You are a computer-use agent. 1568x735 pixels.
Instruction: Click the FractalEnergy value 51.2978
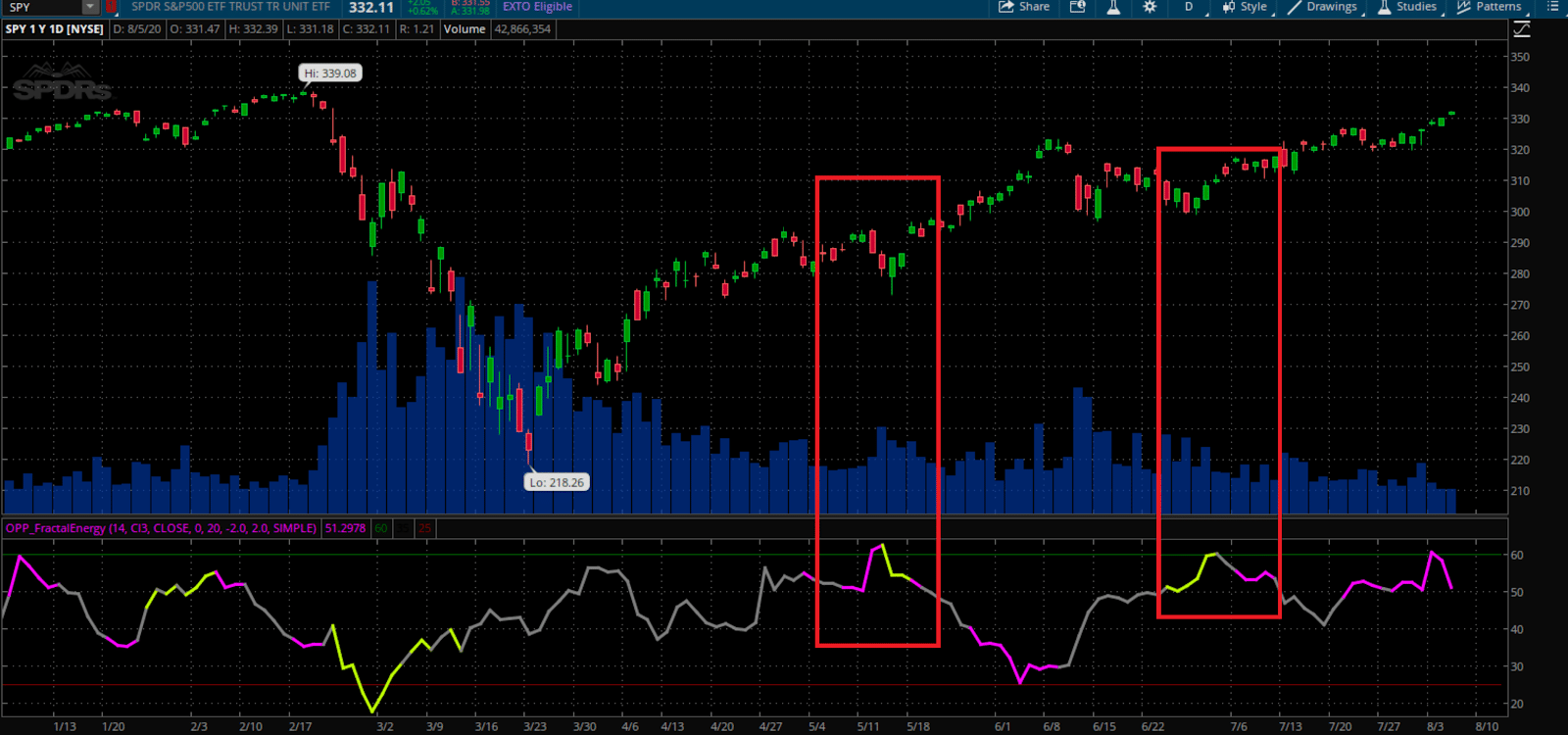[345, 528]
